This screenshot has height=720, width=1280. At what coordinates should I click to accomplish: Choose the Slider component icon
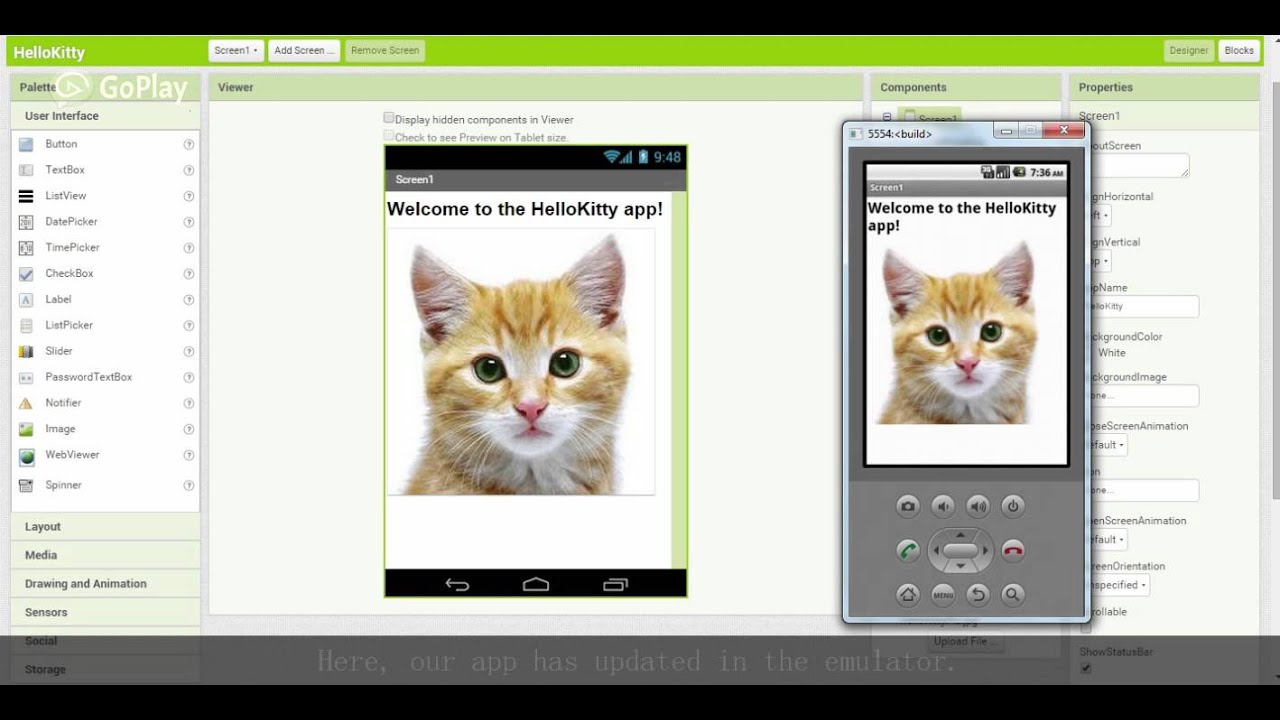26,352
